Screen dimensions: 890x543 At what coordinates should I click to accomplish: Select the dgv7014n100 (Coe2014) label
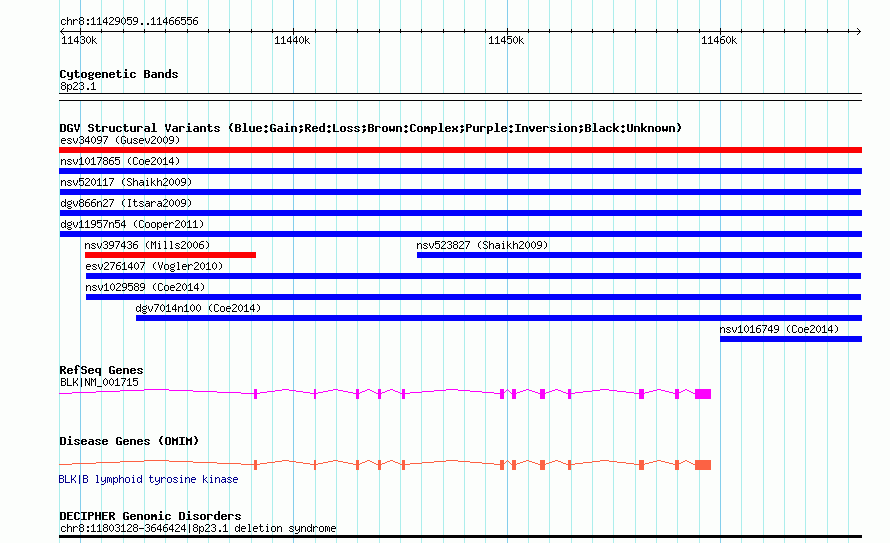pos(198,308)
